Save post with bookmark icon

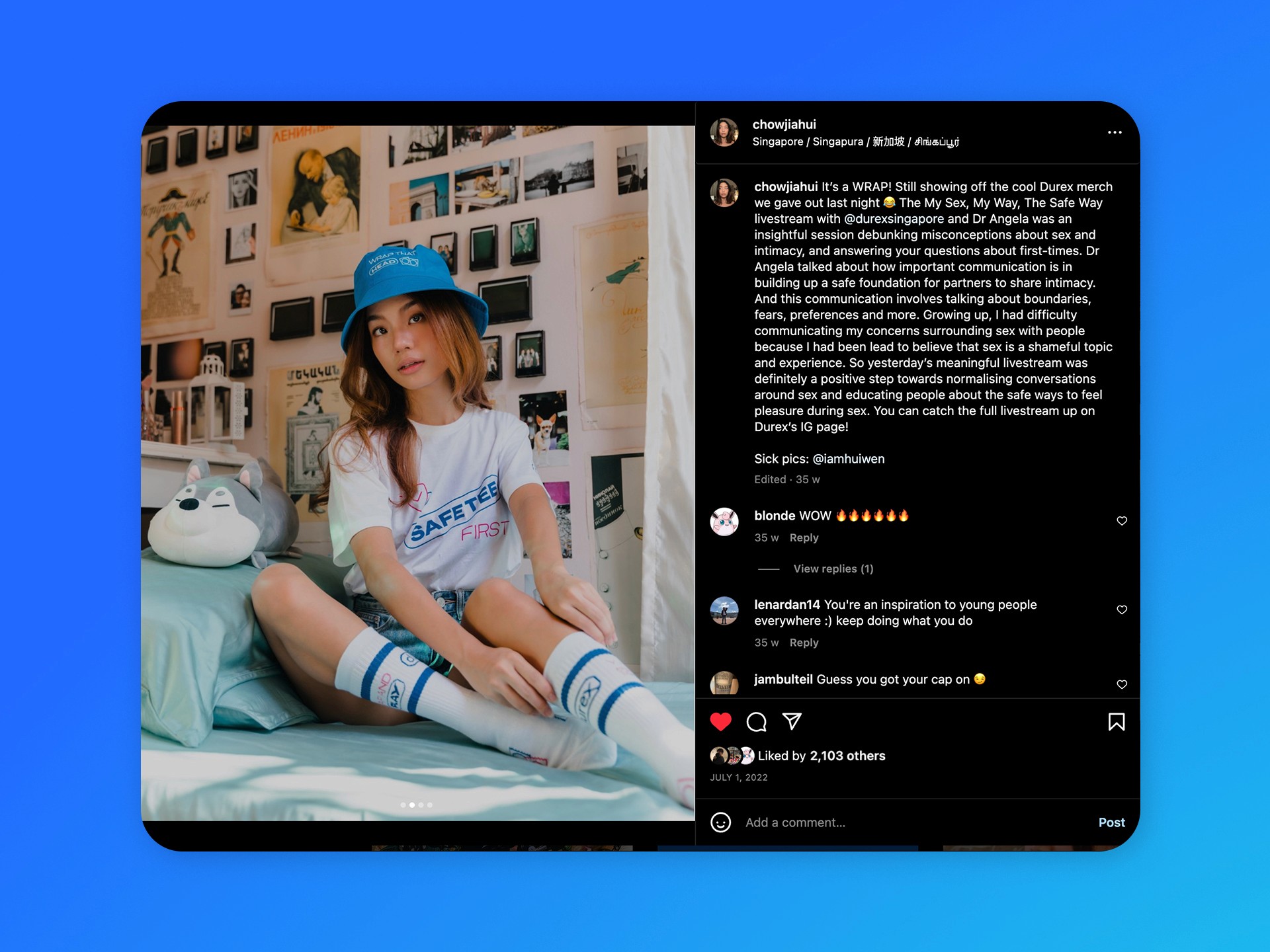[x=1116, y=721]
